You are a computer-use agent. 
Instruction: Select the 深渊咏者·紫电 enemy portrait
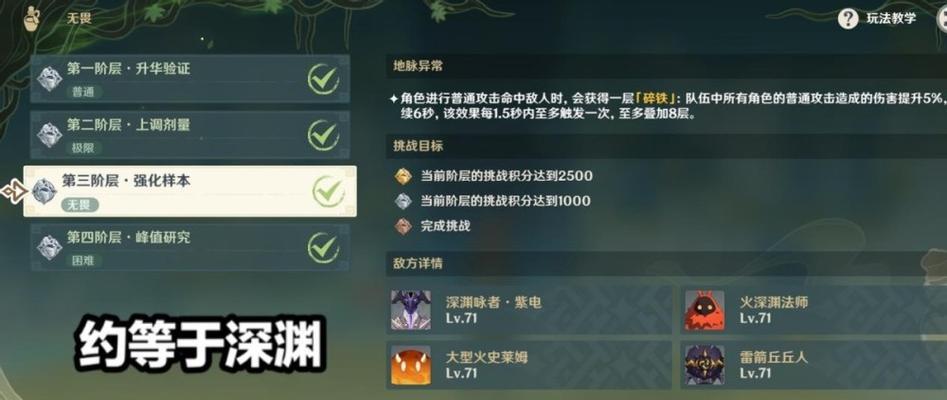pyautogui.click(x=411, y=310)
